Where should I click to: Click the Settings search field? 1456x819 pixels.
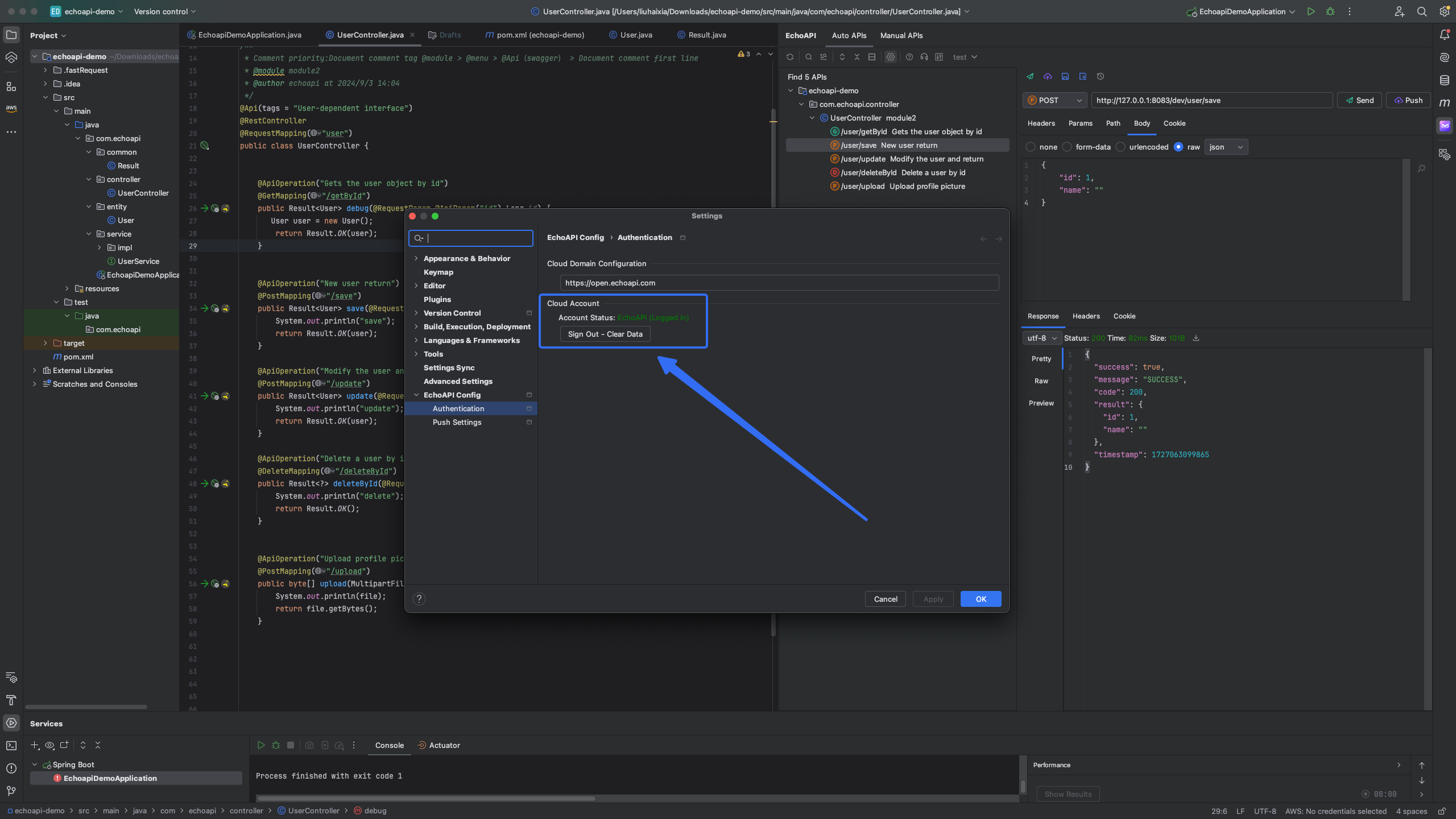pyautogui.click(x=470, y=238)
